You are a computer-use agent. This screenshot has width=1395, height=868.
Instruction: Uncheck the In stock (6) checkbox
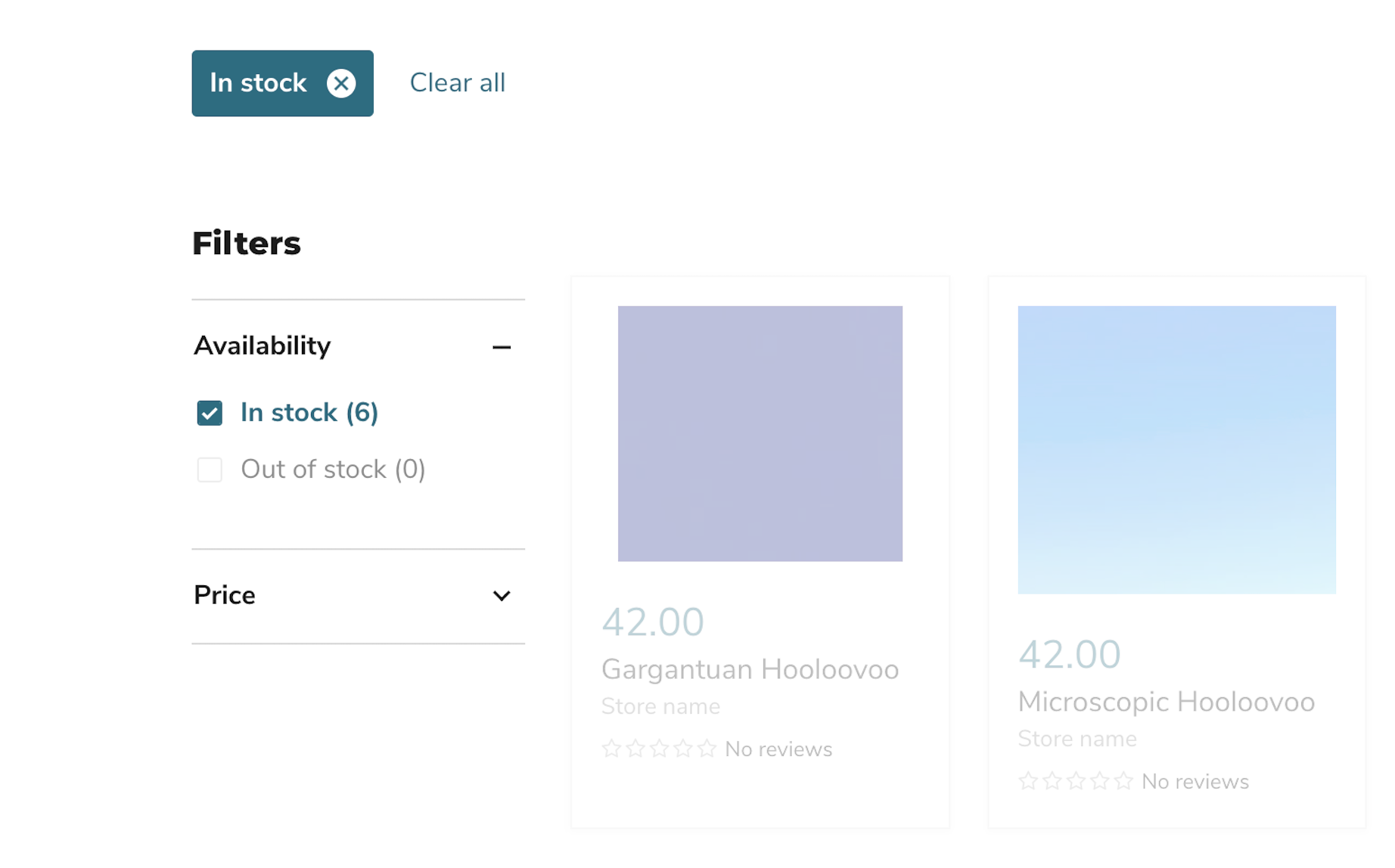210,413
